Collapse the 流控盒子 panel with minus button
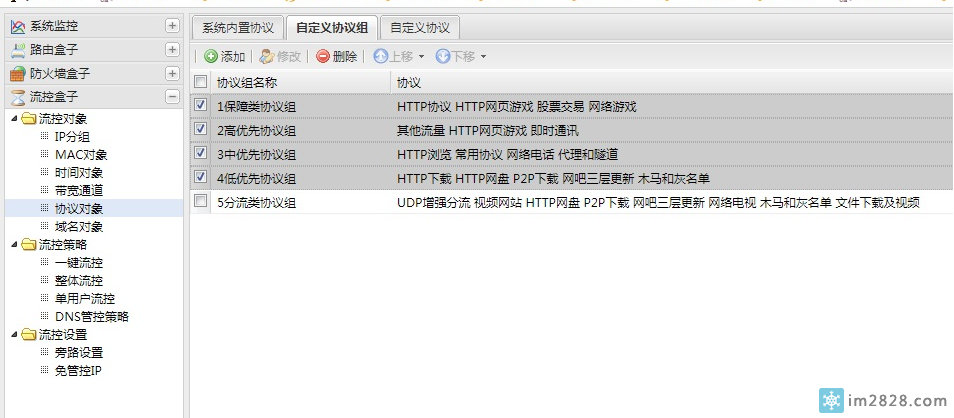954x418 pixels. (x=172, y=97)
